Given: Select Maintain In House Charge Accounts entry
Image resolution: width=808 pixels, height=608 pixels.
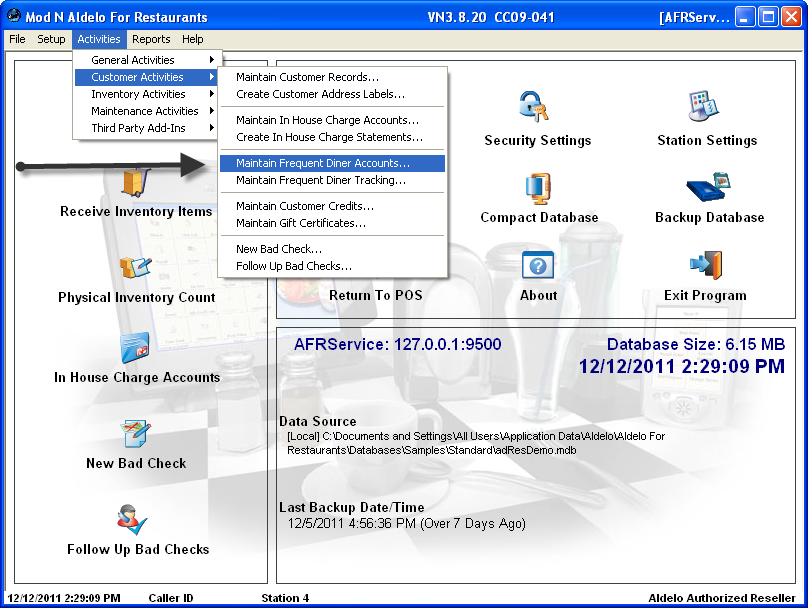Looking at the screenshot, I should click(x=332, y=120).
